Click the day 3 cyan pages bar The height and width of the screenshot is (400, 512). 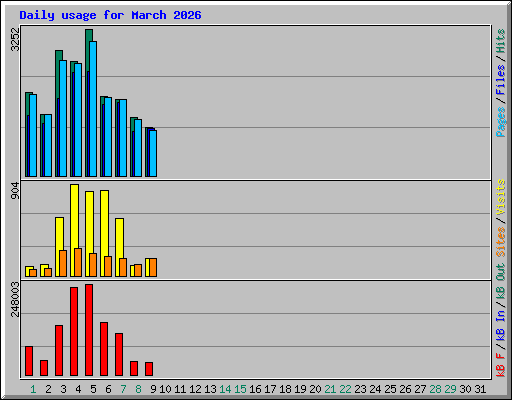pos(63,118)
